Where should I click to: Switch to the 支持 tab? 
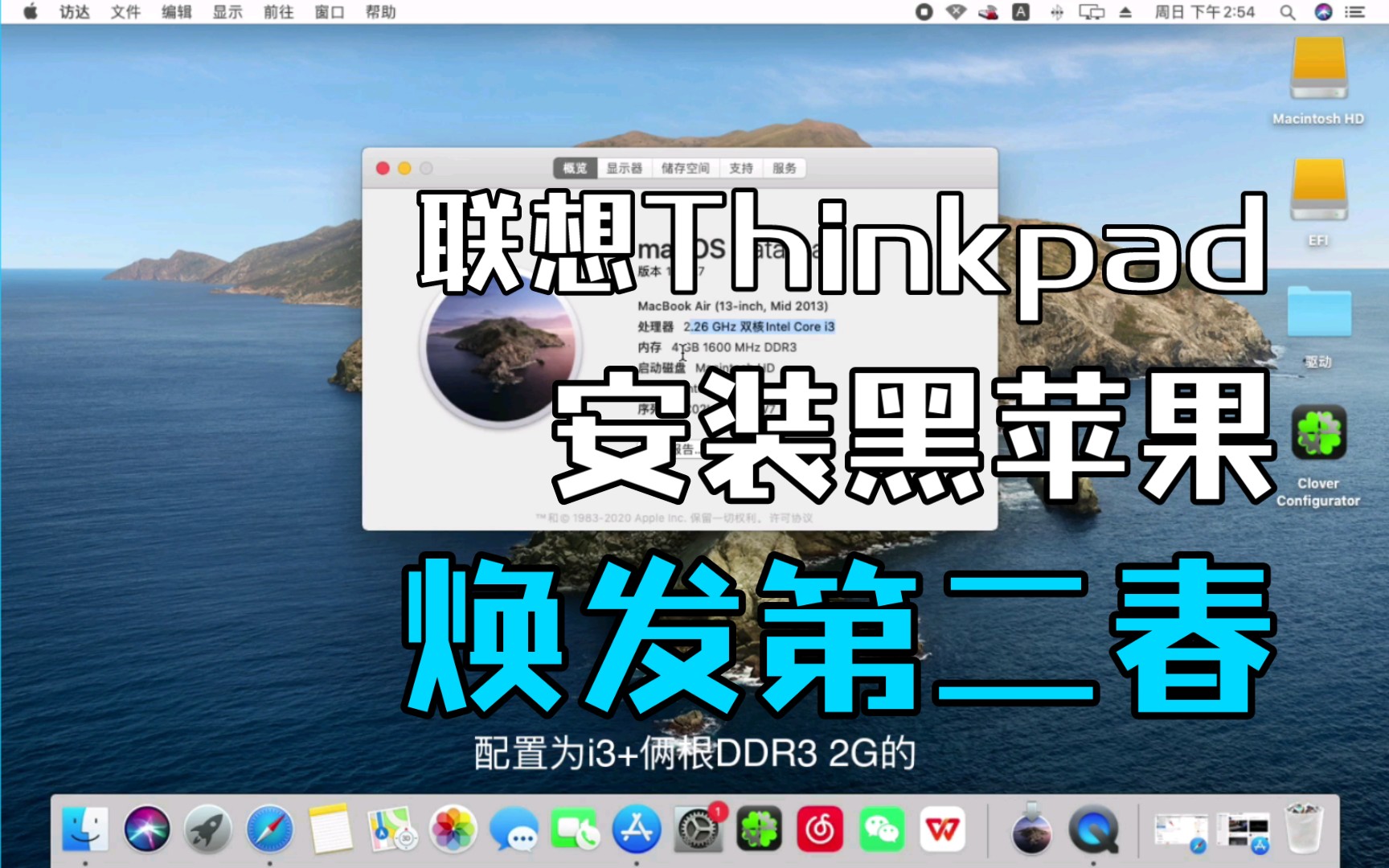click(741, 168)
